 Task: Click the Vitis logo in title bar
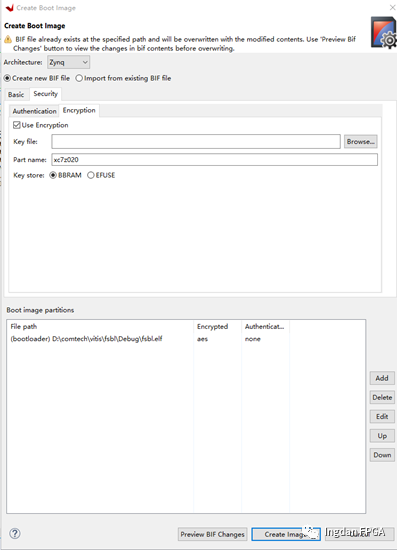pyautogui.click(x=9, y=8)
